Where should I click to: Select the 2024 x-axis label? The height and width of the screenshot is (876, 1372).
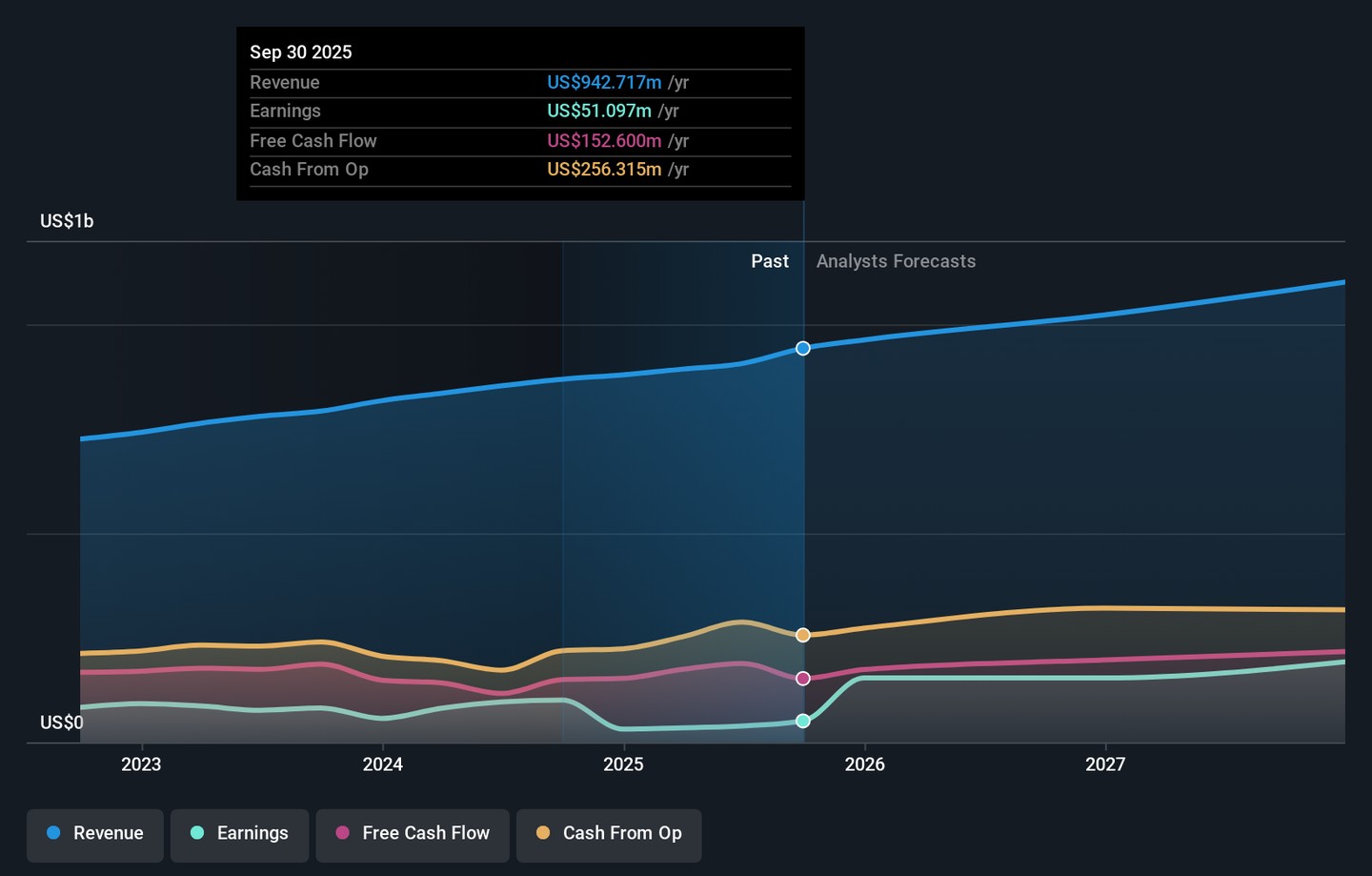click(382, 764)
